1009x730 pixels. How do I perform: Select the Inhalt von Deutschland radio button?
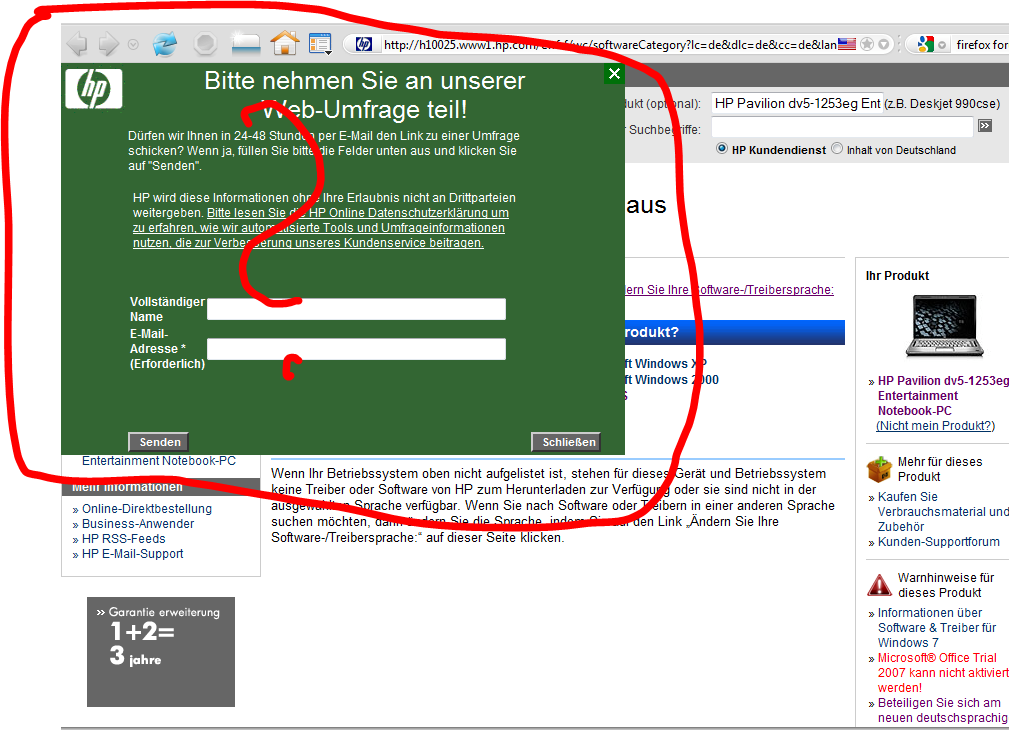[837, 149]
